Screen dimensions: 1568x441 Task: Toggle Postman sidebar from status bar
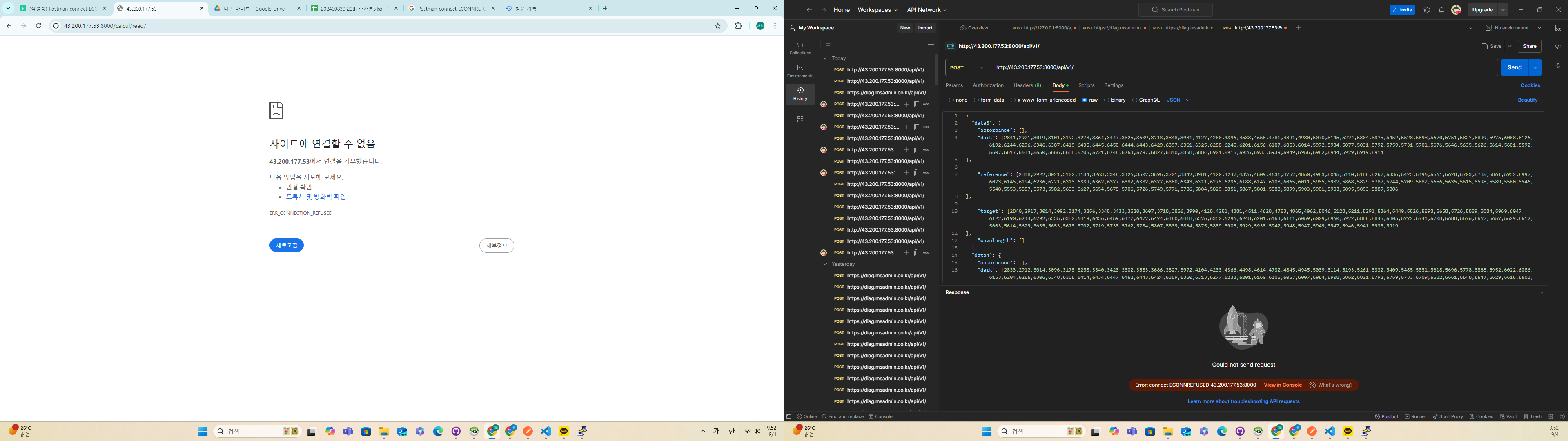788,416
